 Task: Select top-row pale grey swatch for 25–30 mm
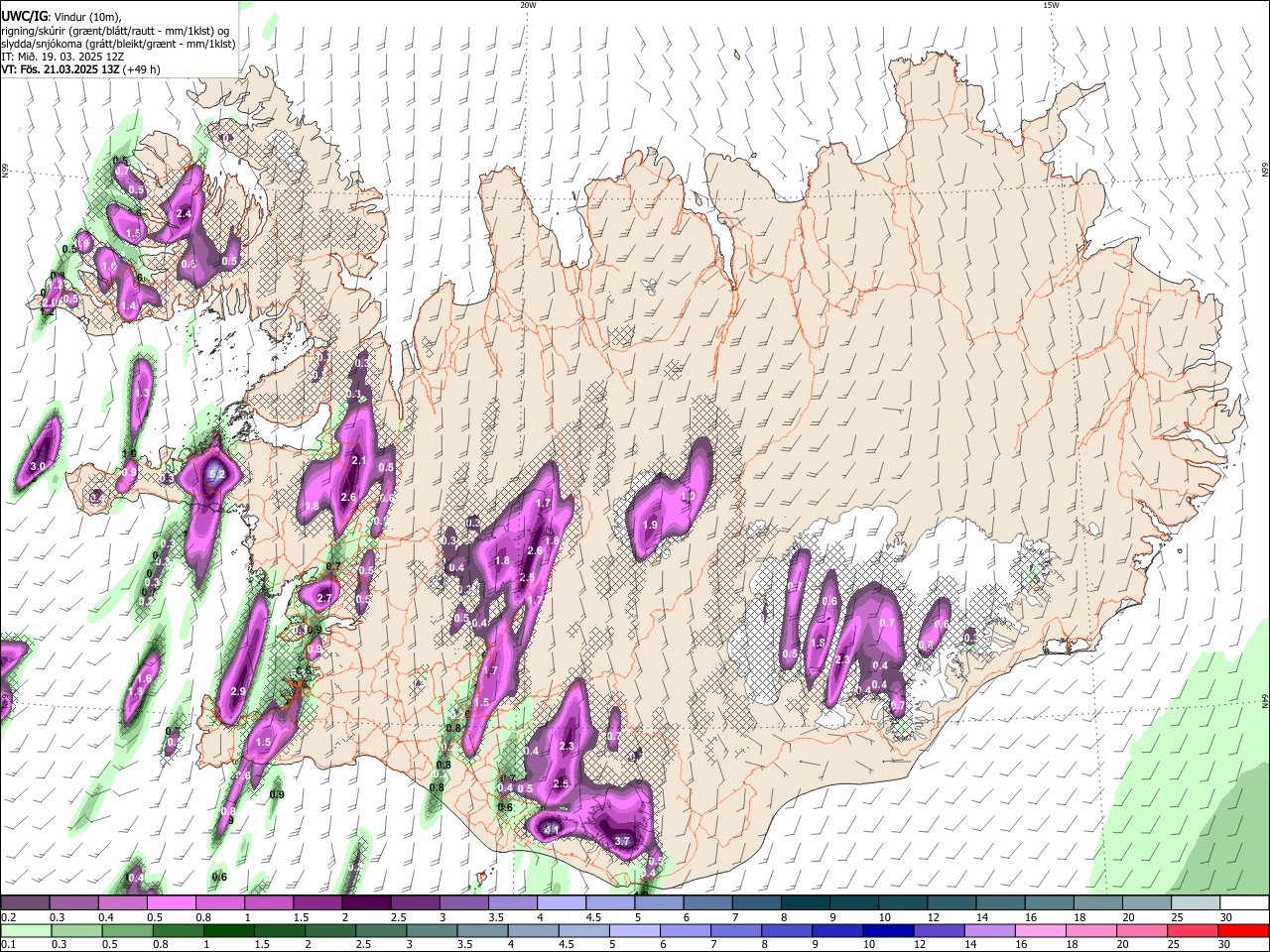coord(1196,903)
